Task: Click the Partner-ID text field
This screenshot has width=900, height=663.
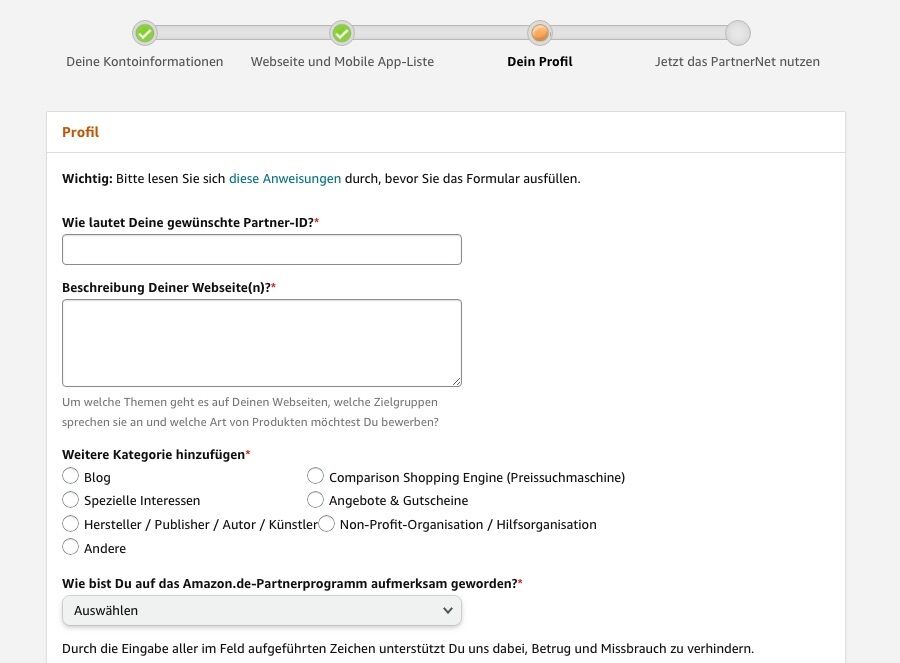Action: (x=261, y=249)
